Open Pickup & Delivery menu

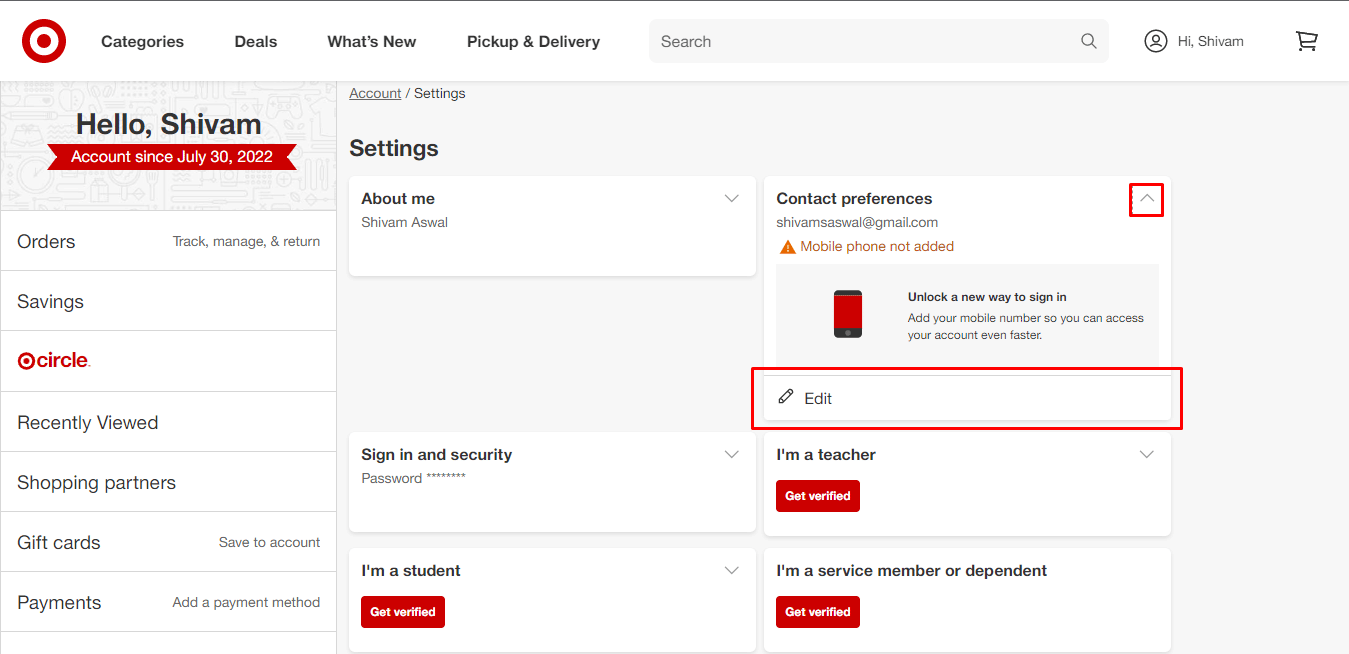click(x=533, y=41)
